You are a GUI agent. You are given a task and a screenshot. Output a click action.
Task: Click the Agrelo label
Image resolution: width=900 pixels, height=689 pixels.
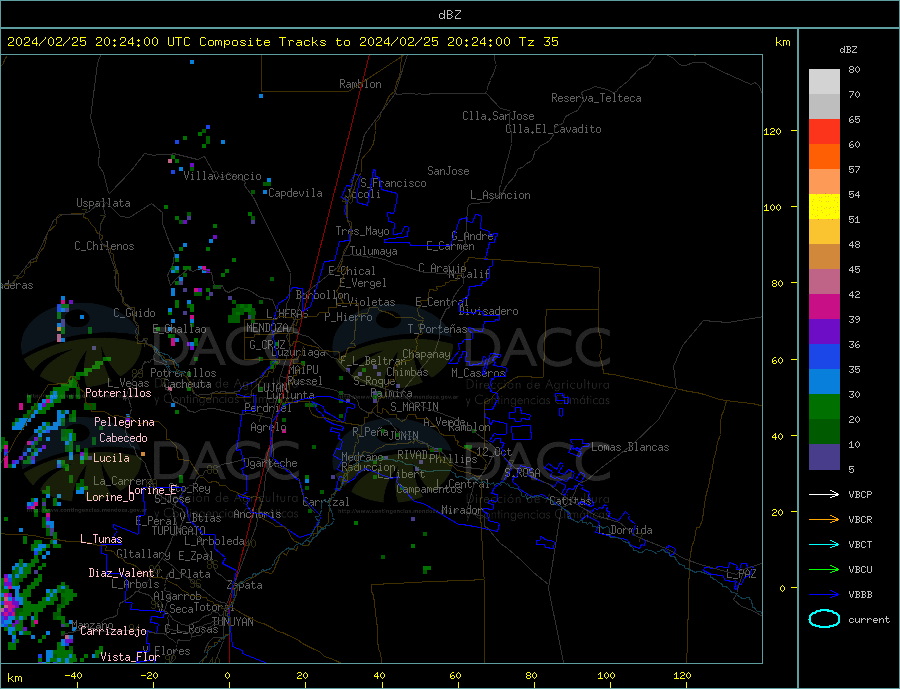click(268, 427)
